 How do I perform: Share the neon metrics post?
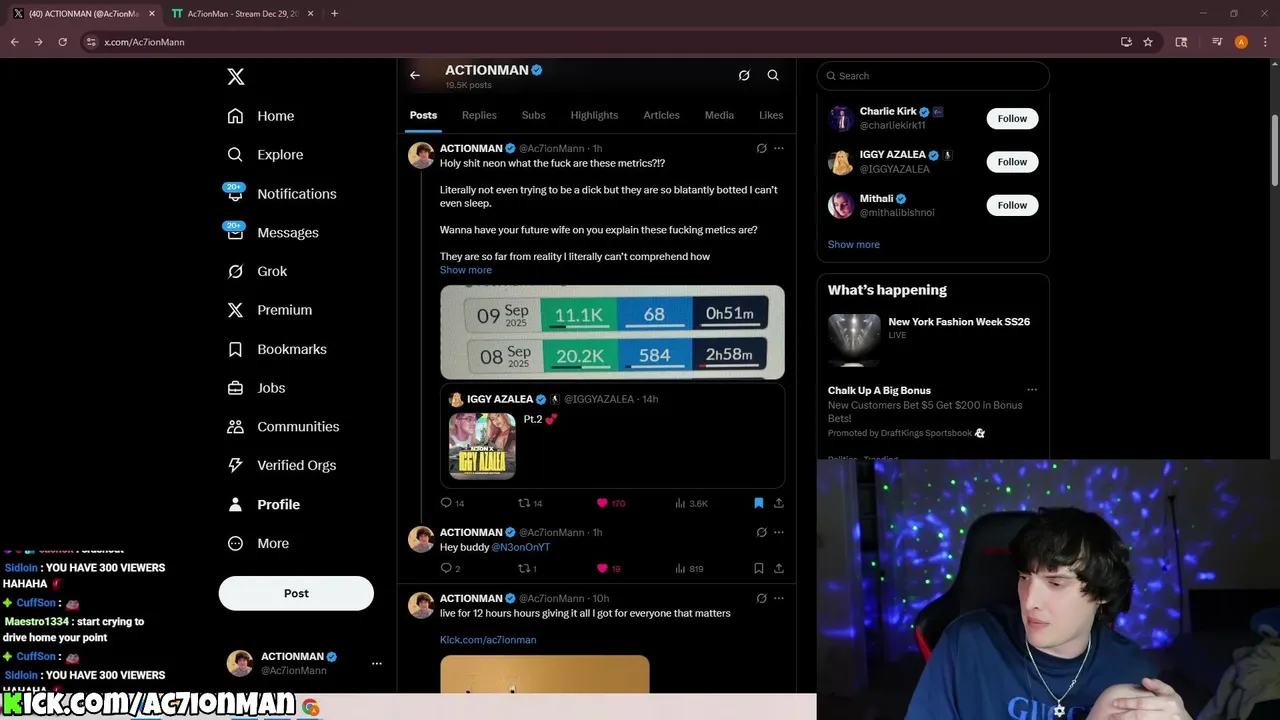pos(779,503)
